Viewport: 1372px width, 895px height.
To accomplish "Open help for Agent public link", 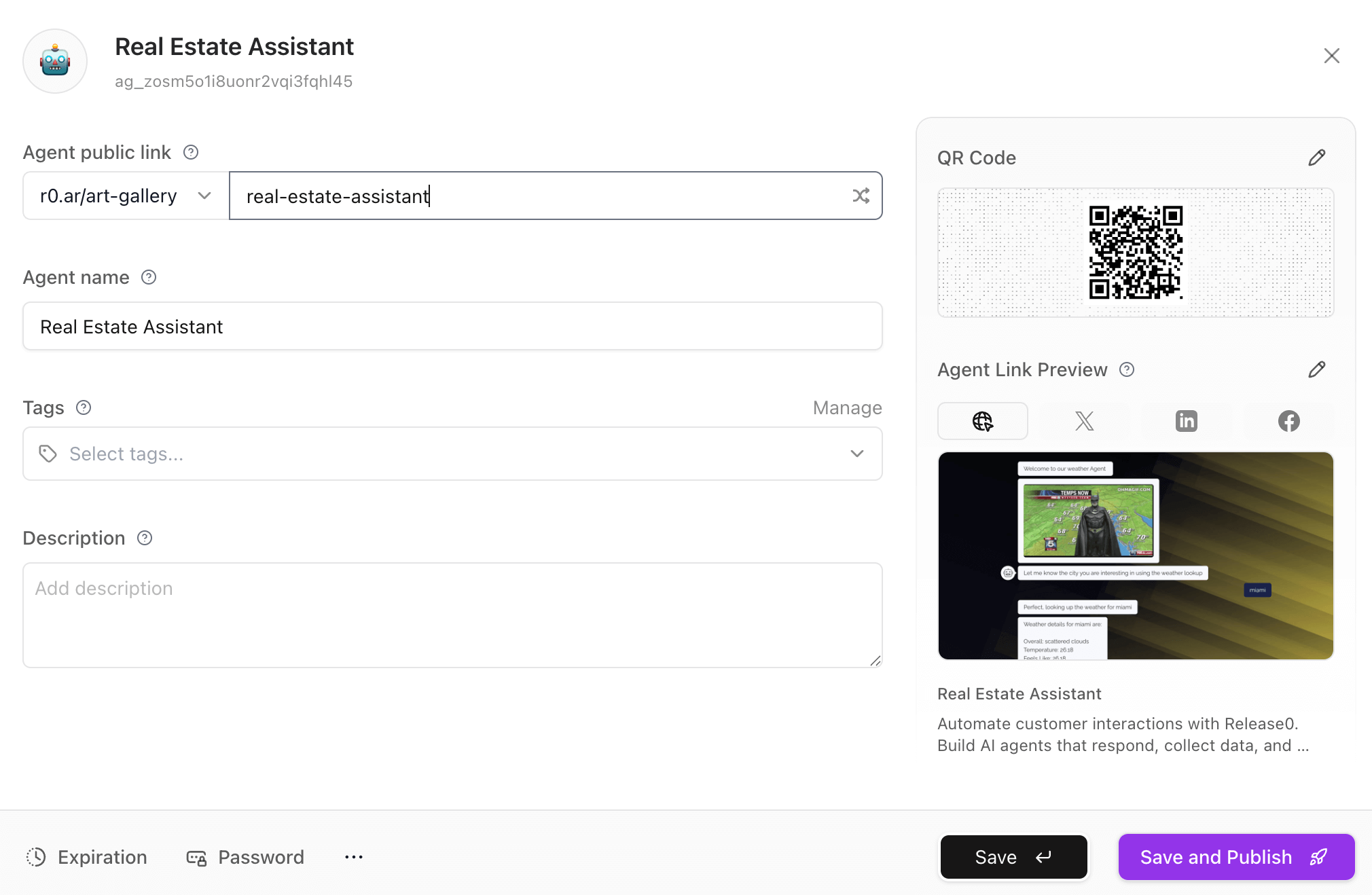I will (191, 152).
